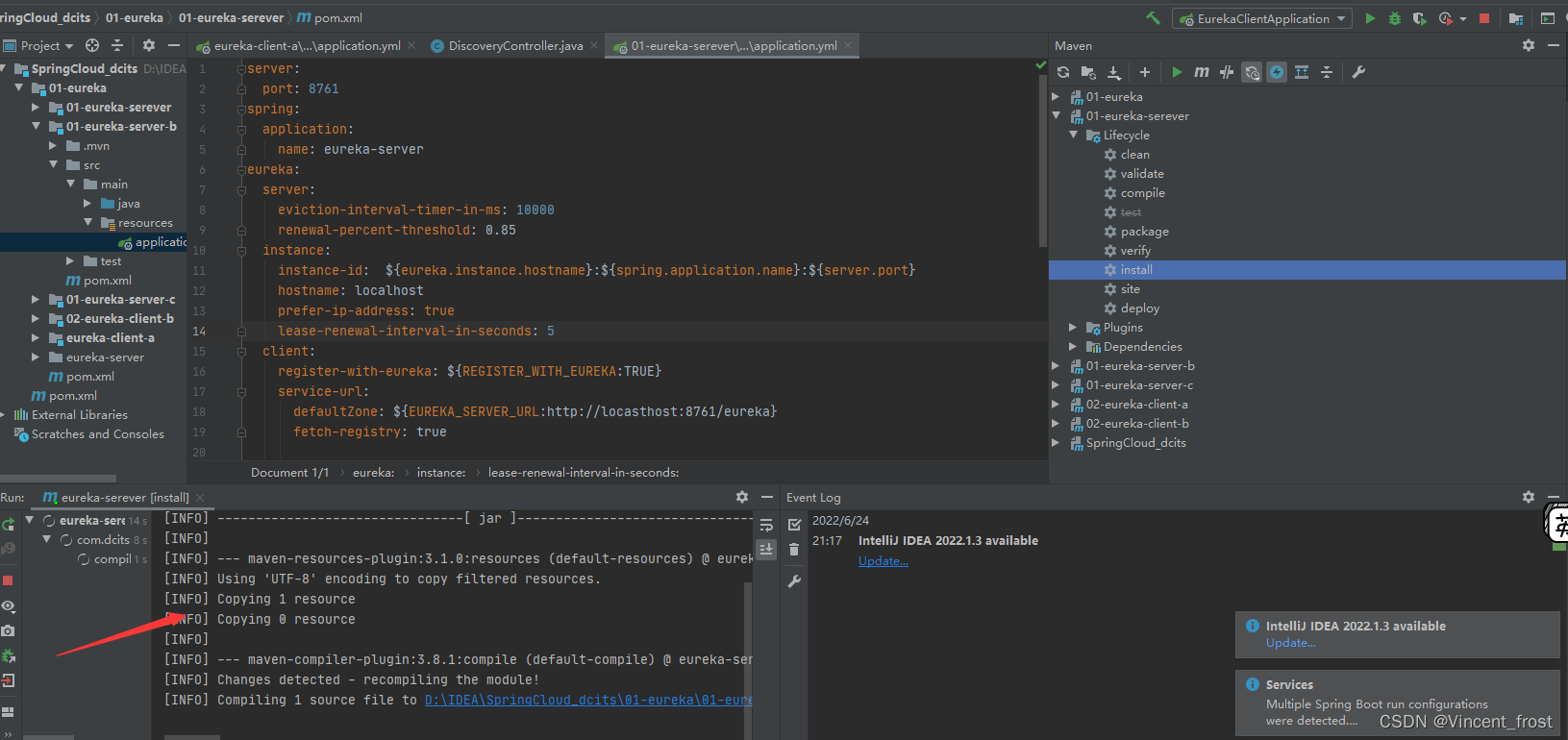
Task: Reload All Maven Projects
Action: click(1063, 72)
